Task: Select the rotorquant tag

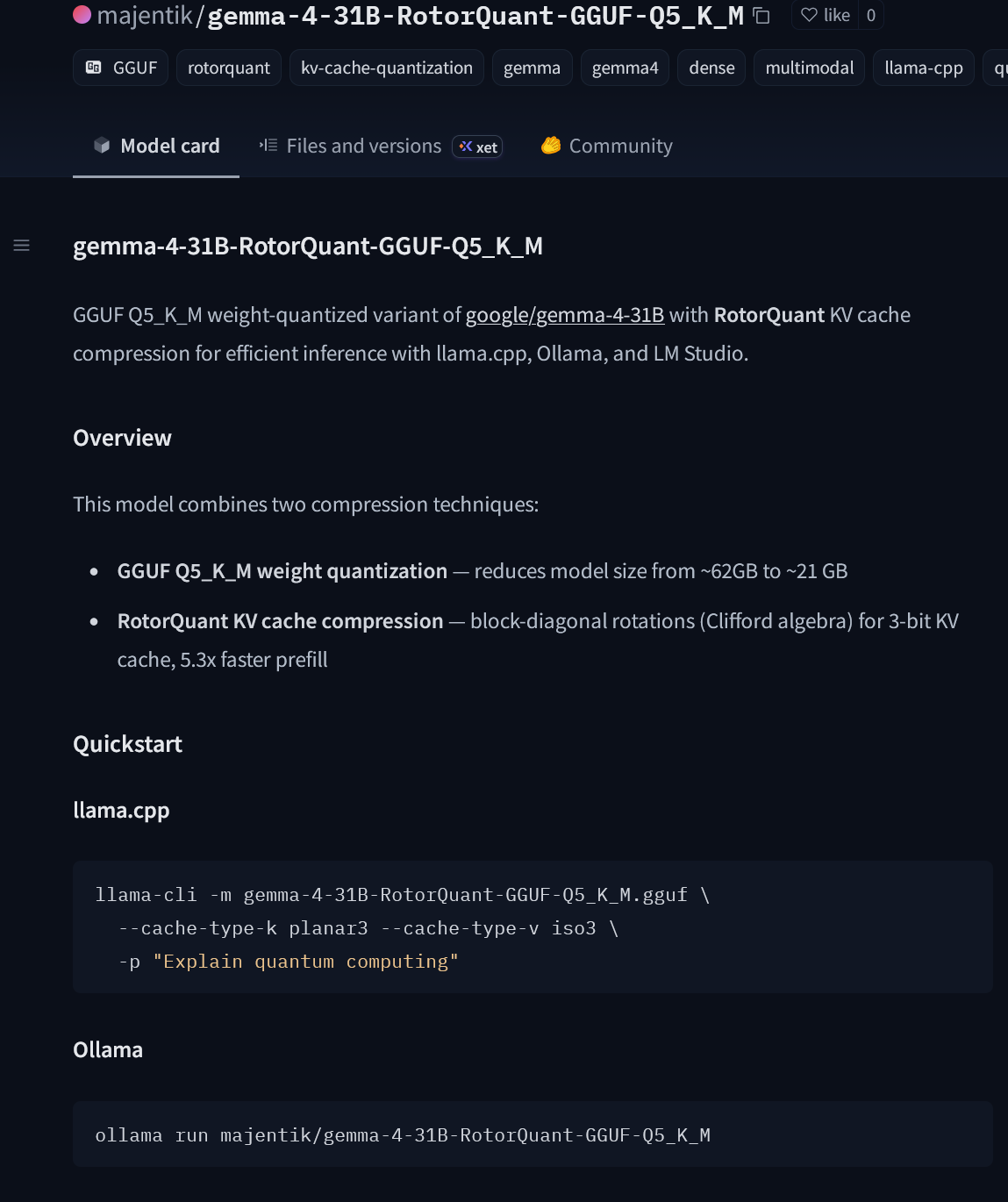Action: tap(229, 68)
